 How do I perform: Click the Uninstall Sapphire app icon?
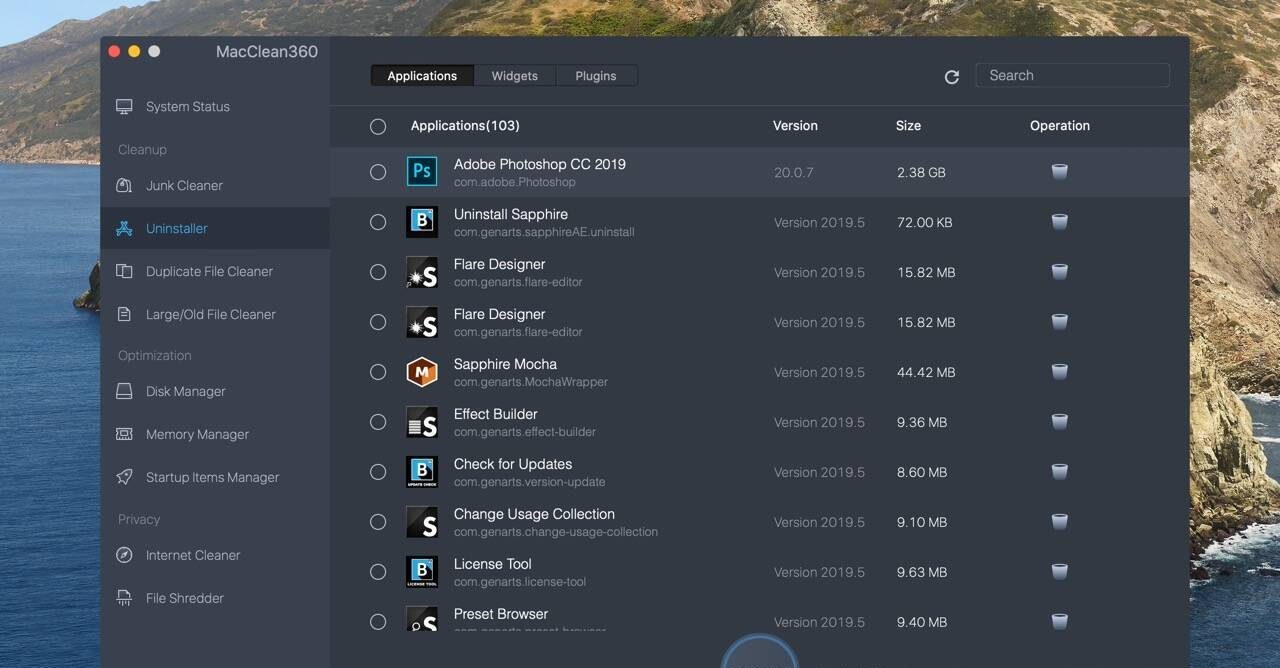click(422, 222)
